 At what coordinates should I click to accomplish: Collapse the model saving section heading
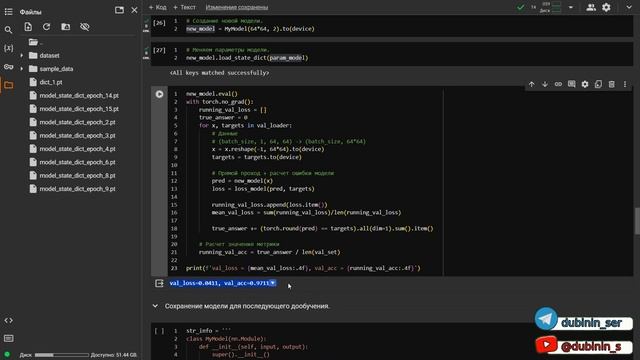click(x=155, y=306)
